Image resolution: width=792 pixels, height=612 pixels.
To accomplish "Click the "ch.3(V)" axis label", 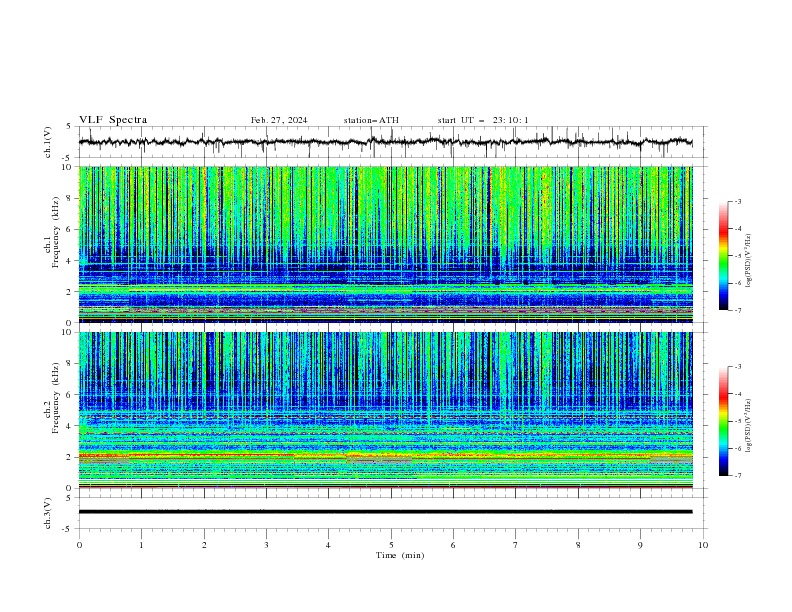I will [48, 513].
